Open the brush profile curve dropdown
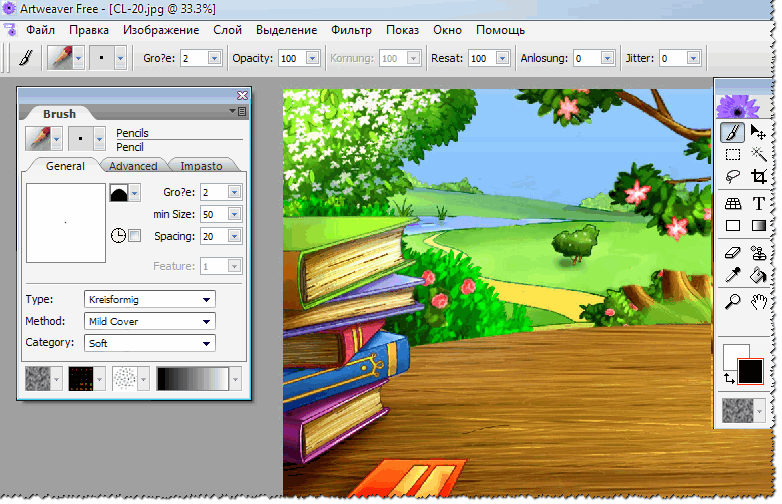 coord(135,192)
